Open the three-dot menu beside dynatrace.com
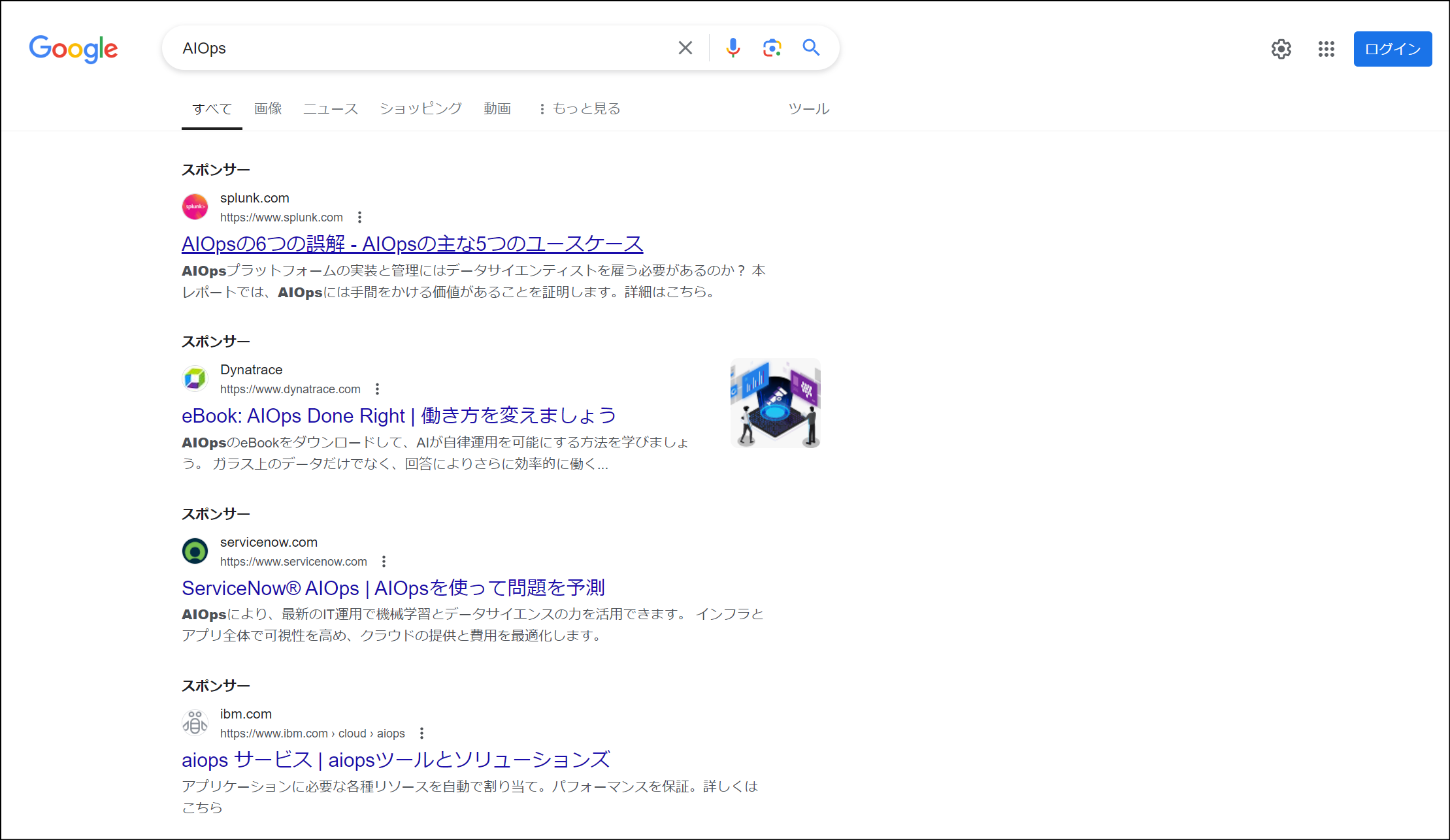Screen dimensions: 1450x840 [377, 389]
